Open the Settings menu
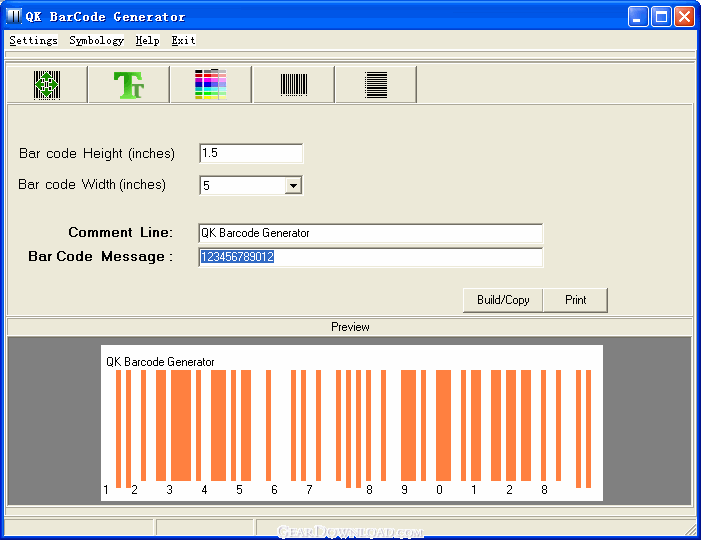 pyautogui.click(x=34, y=40)
